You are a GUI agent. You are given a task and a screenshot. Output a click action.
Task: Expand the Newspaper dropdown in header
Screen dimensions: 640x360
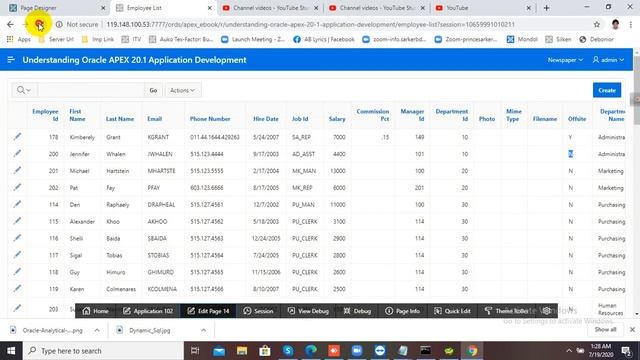pyautogui.click(x=565, y=60)
